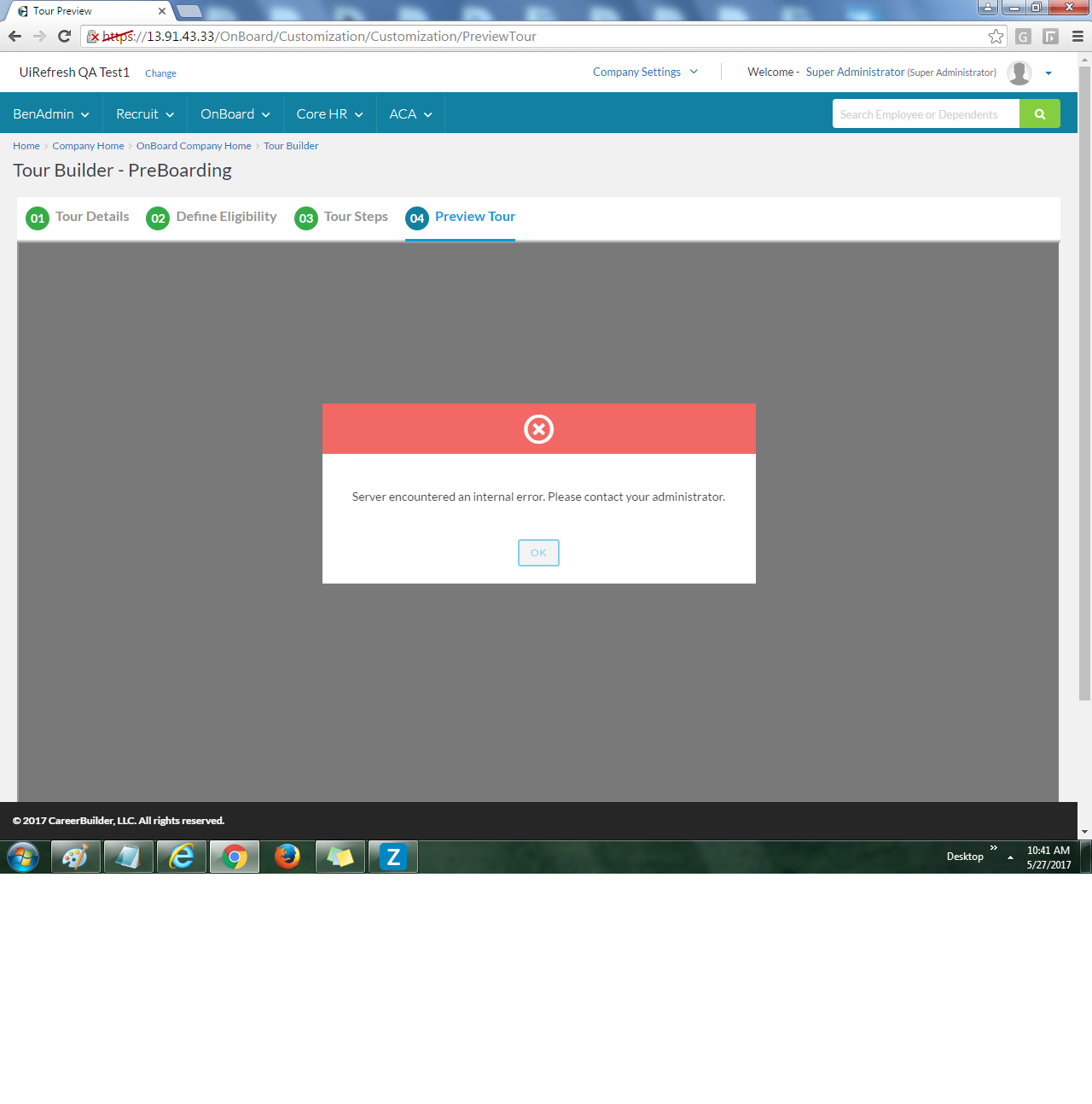Open the Windows Start menu

tap(23, 857)
